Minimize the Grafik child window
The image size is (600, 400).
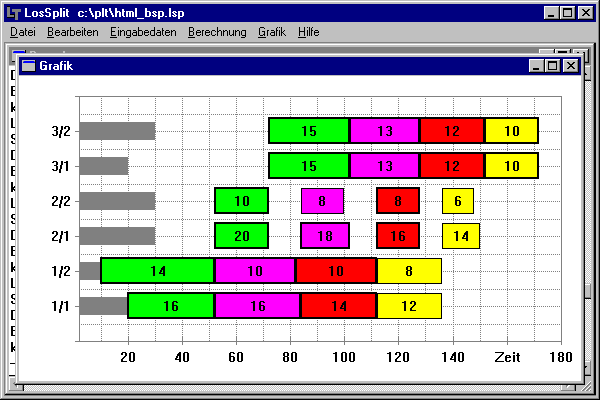pos(537,66)
